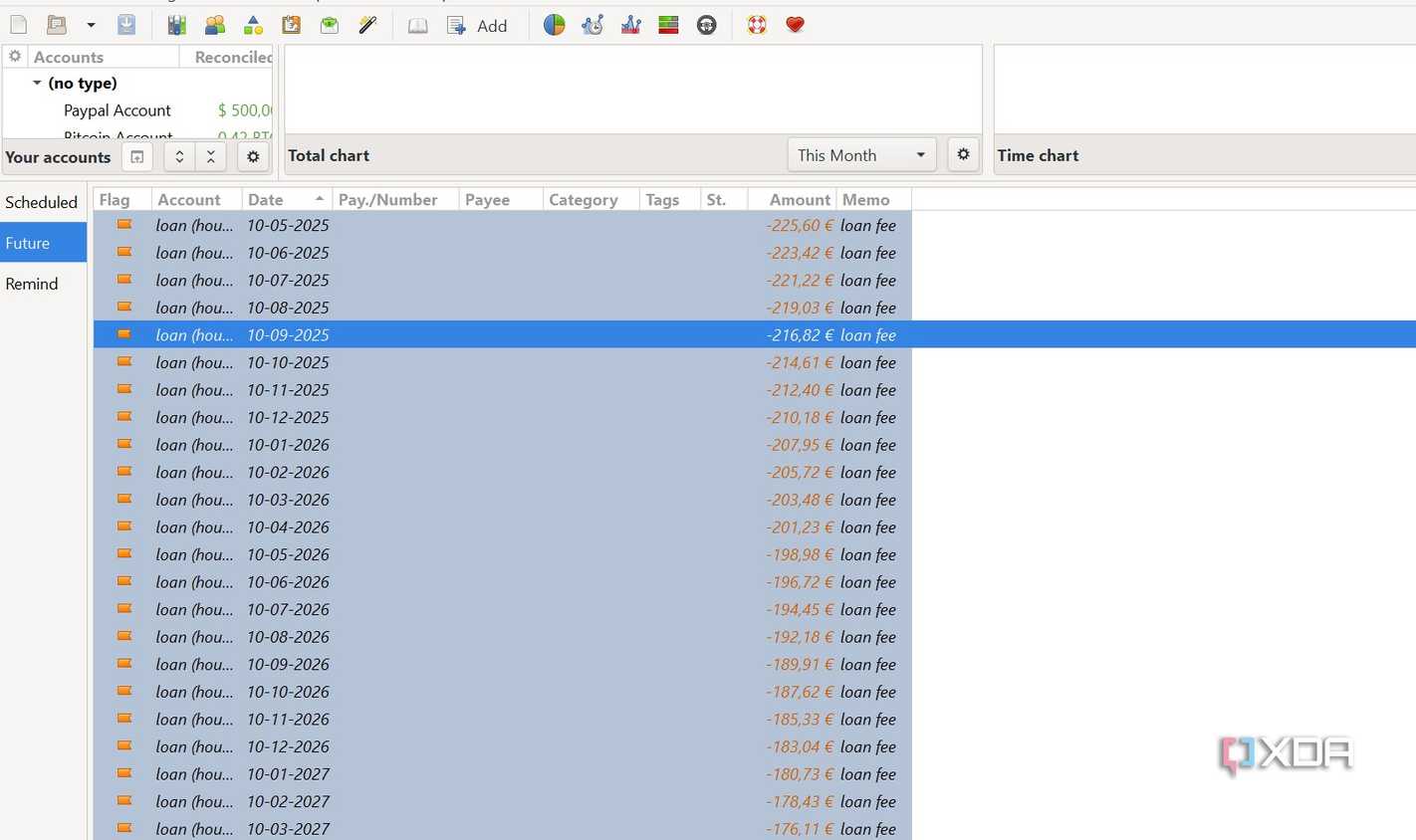Screen dimensions: 1416x840
Task: Select the 10-05-2025 loan fee row
Action: click(x=503, y=226)
